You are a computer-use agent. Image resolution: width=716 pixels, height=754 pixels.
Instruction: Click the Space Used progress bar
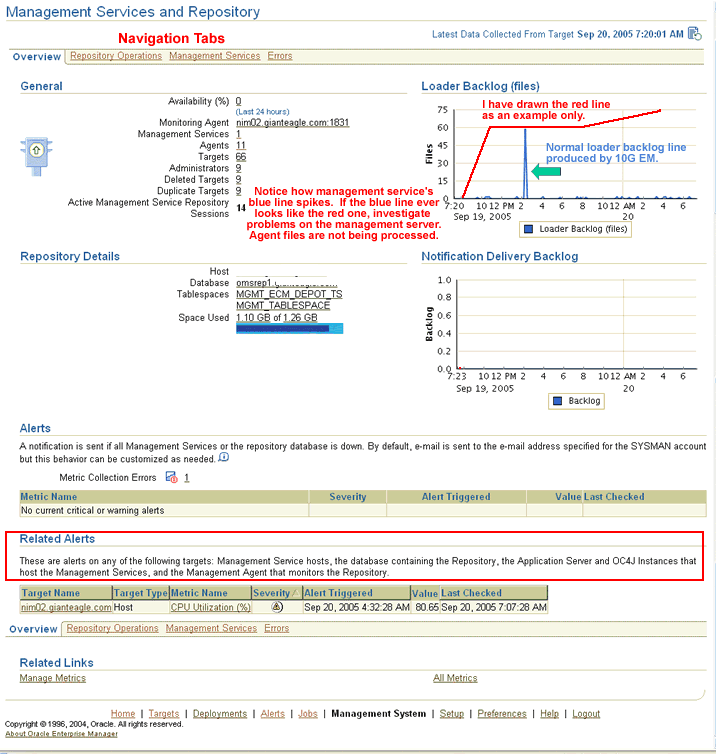pos(289,329)
